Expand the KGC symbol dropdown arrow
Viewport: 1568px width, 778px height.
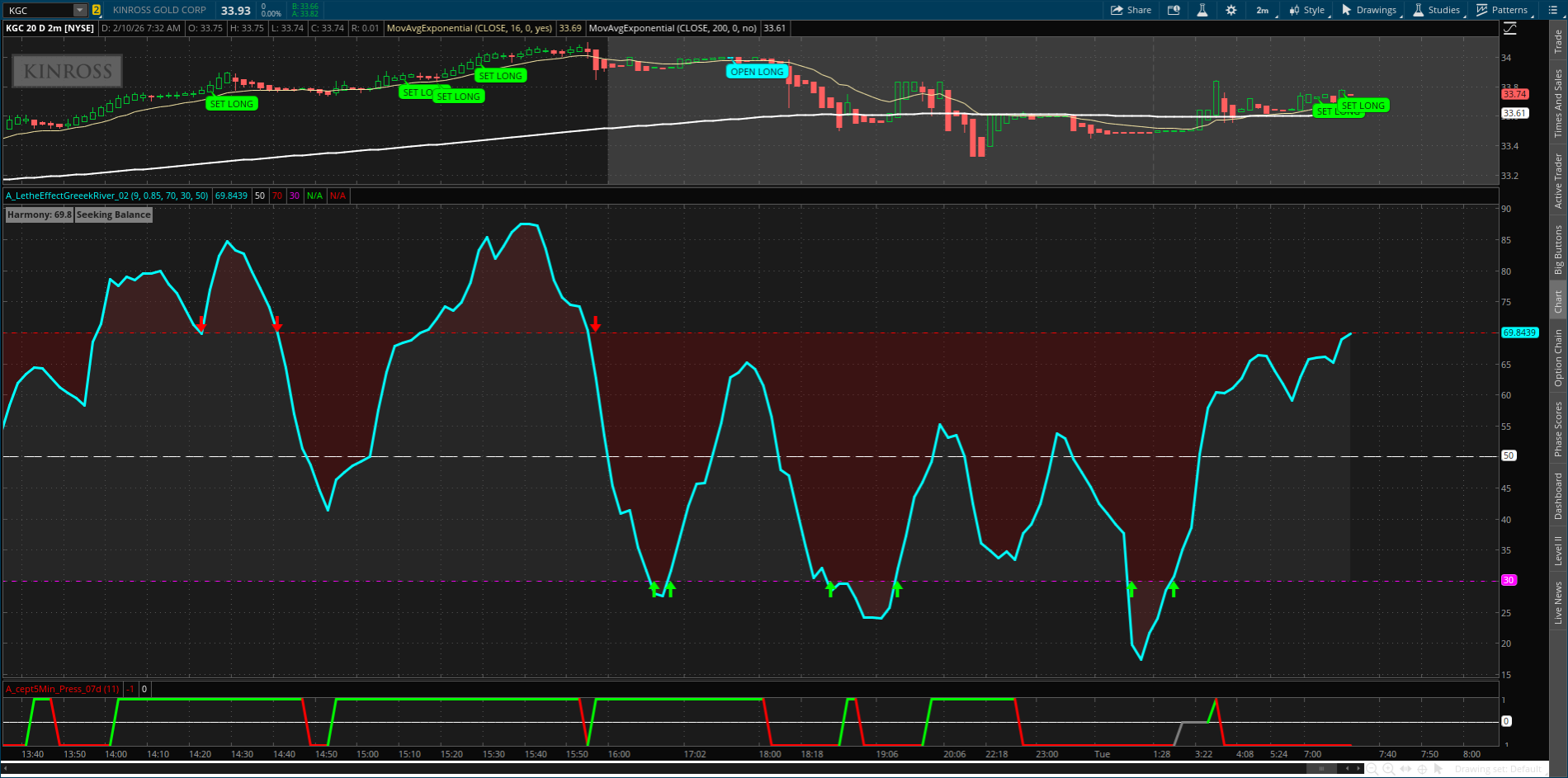click(80, 10)
